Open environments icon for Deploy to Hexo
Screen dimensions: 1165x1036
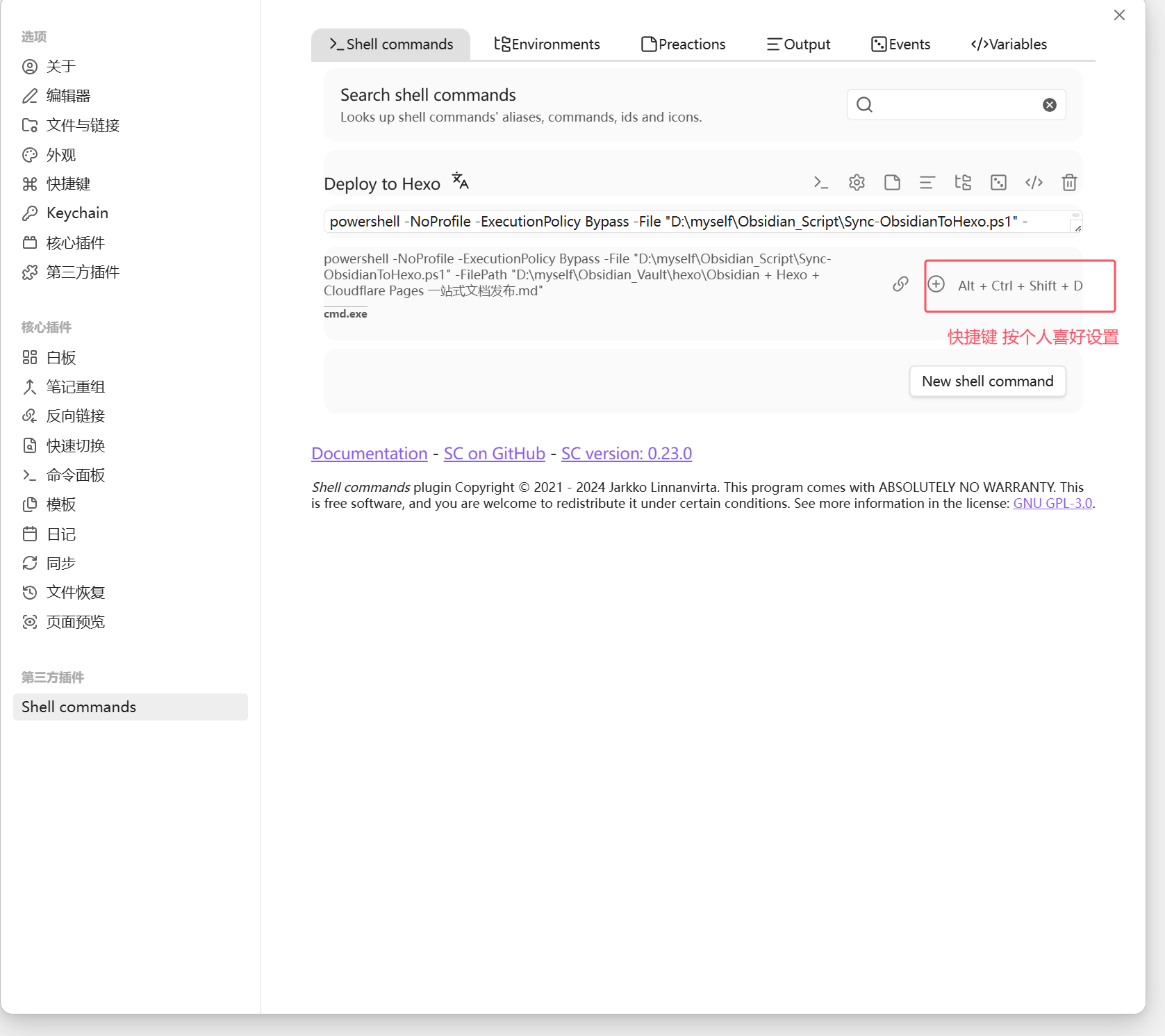tap(963, 183)
